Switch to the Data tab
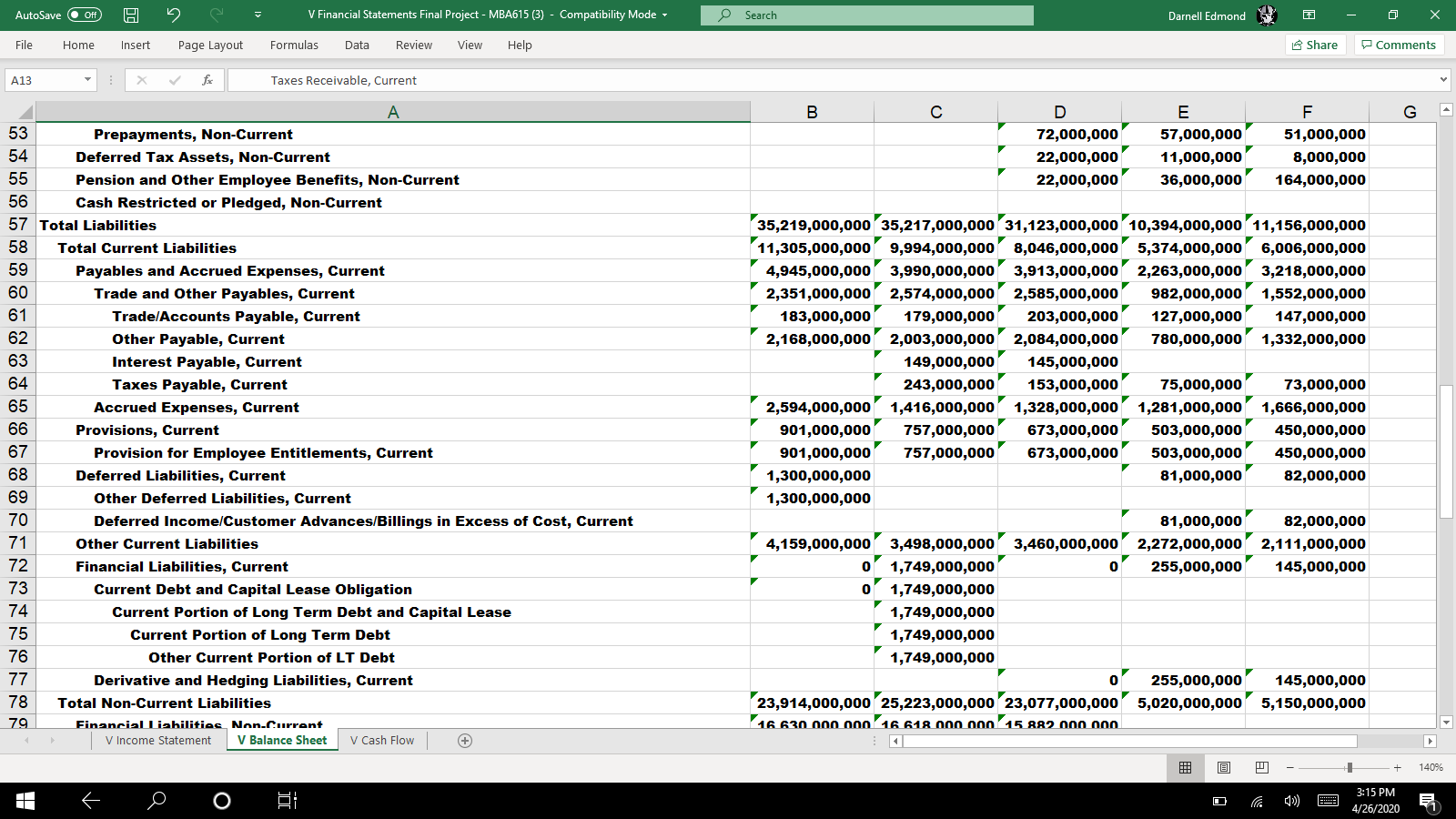 coord(357,45)
